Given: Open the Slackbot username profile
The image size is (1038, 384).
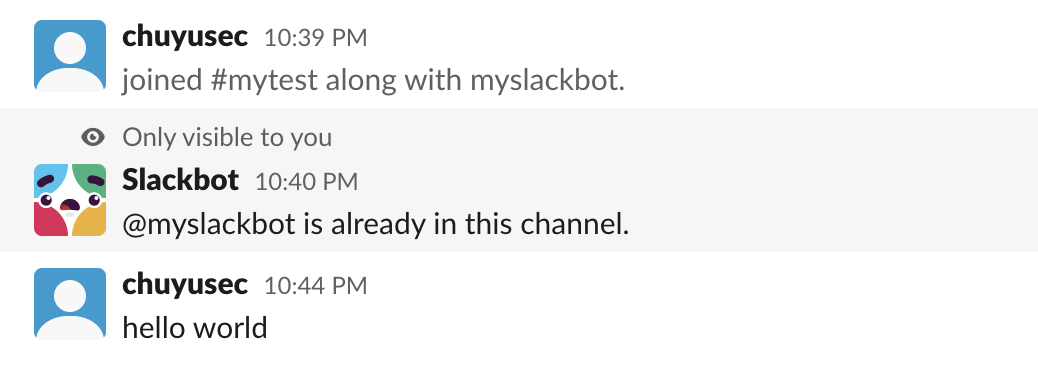Looking at the screenshot, I should (180, 181).
